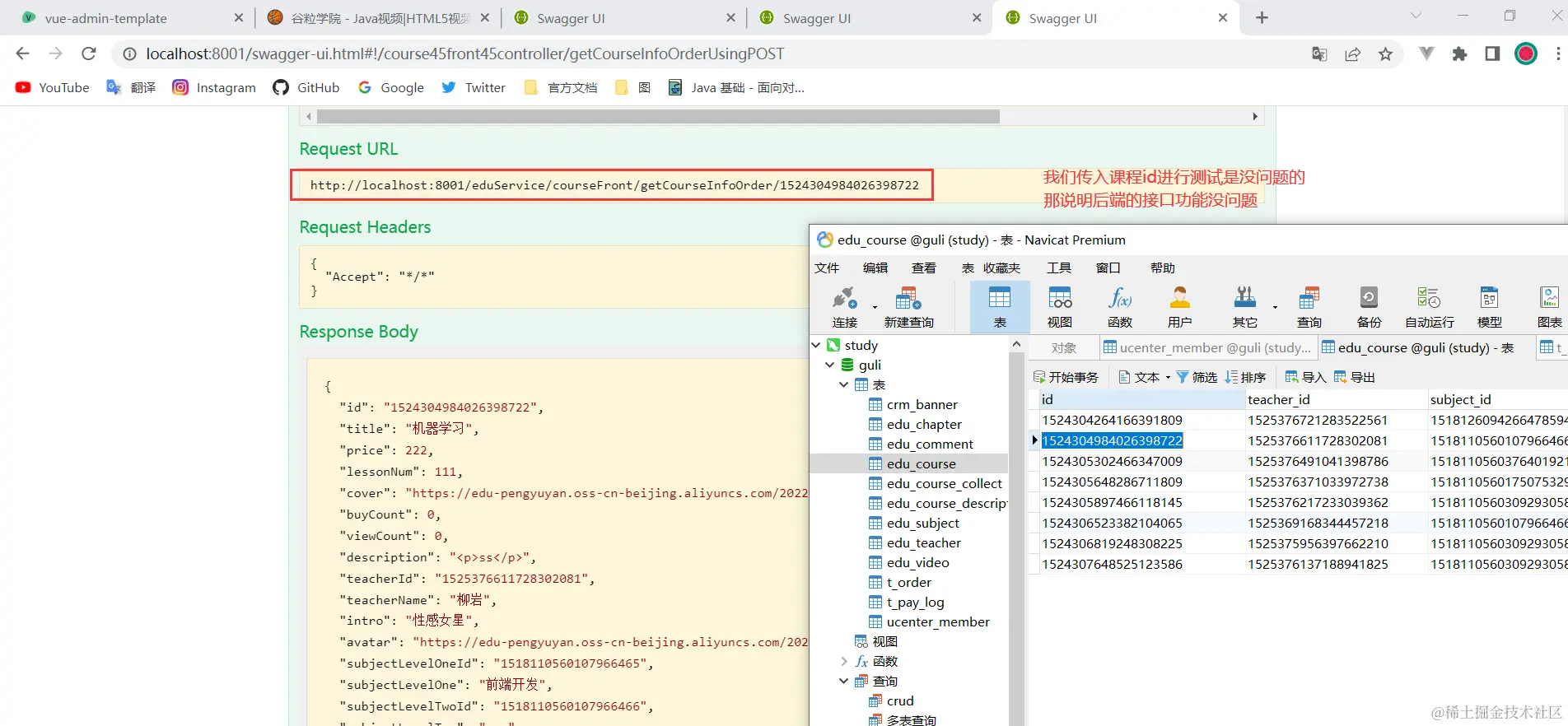Open the browser profile avatar

[1526, 54]
